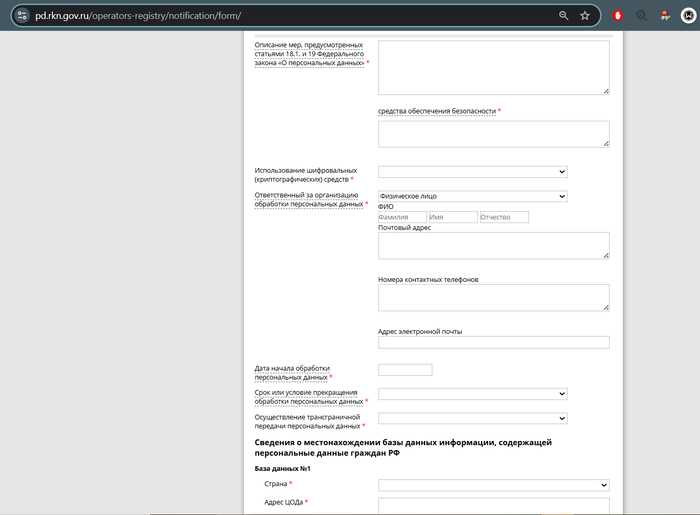Click the zoom magnifier icon in address bar
Viewport: 700px width, 515px height.
[x=563, y=16]
